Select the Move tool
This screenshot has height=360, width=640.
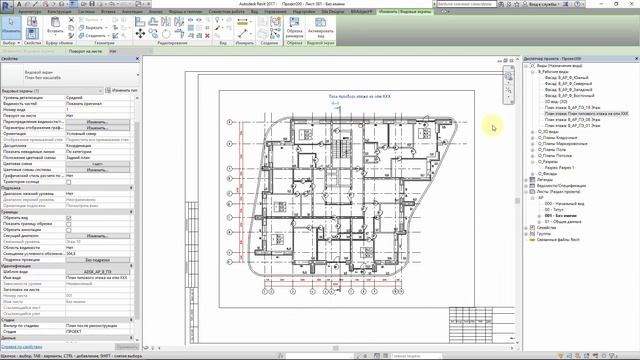click(x=140, y=34)
